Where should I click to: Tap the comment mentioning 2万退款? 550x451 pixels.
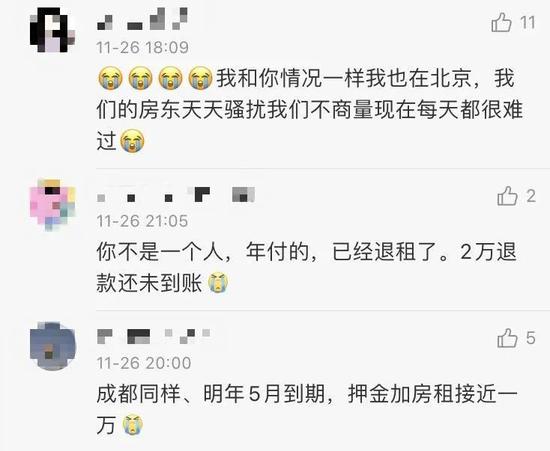pos(307,267)
